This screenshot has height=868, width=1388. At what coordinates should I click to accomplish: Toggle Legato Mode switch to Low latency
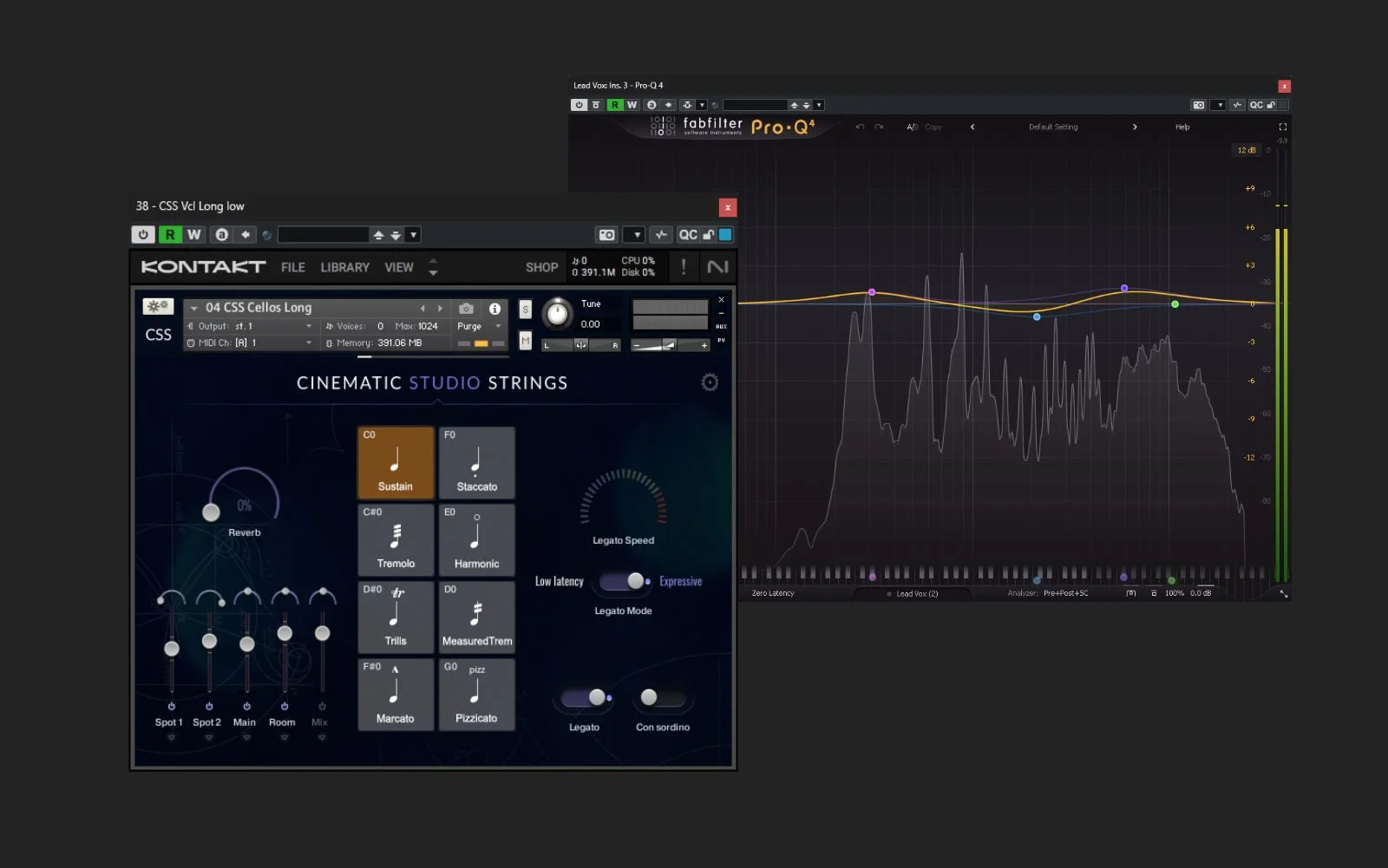[624, 581]
